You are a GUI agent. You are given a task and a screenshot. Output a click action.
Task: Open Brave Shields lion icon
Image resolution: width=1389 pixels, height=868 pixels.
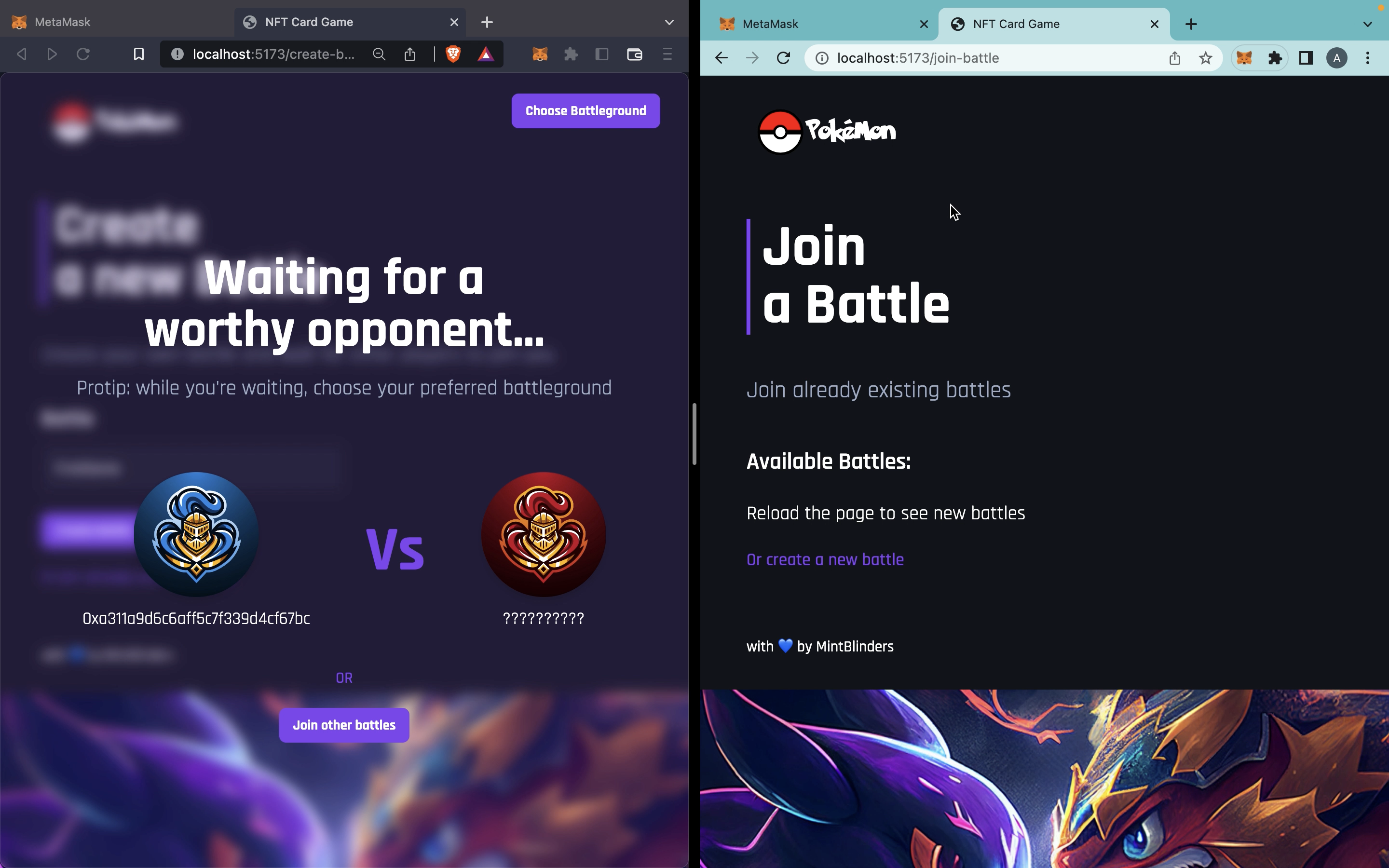(x=453, y=54)
